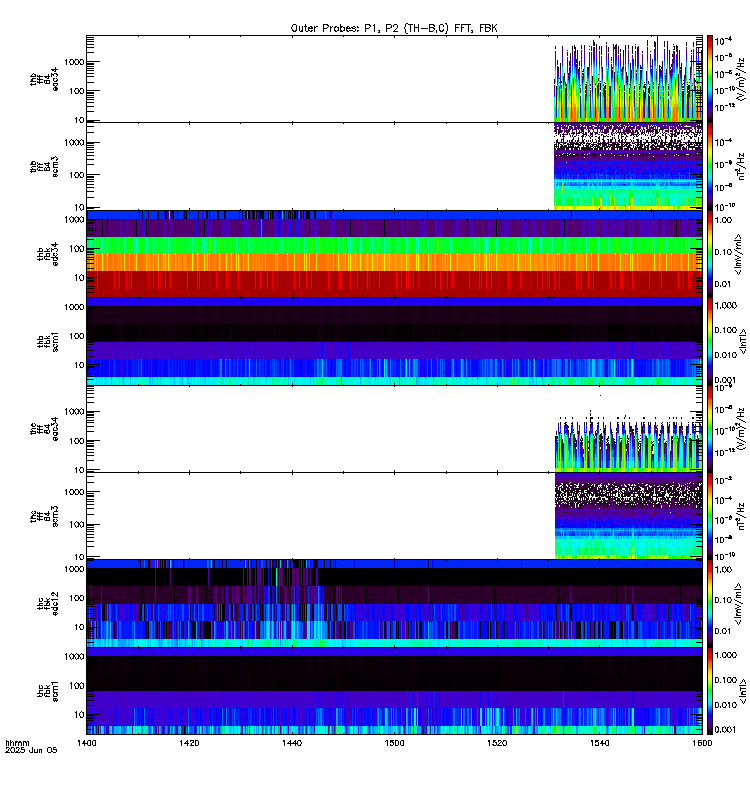Click the 10 y-axis tick of thb fbk edc34 panel
The width and height of the screenshot is (750, 800).
[x=79, y=278]
